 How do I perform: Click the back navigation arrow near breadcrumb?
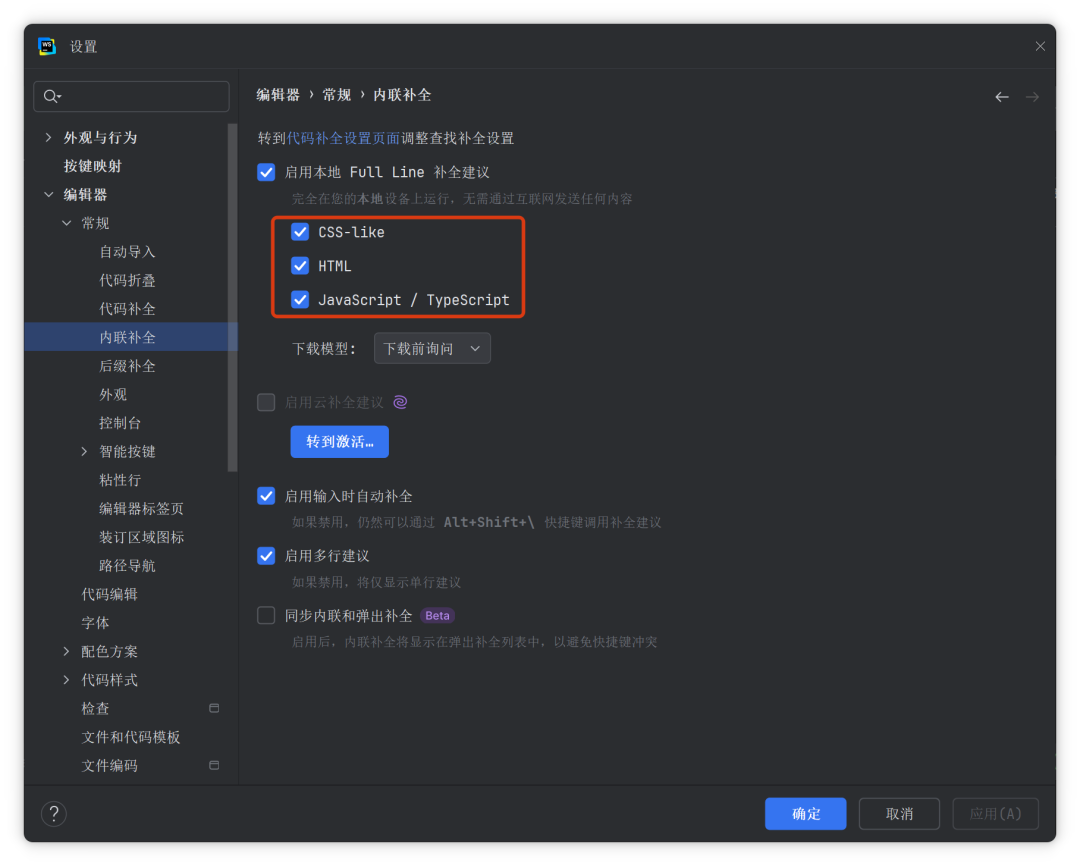coord(1002,96)
